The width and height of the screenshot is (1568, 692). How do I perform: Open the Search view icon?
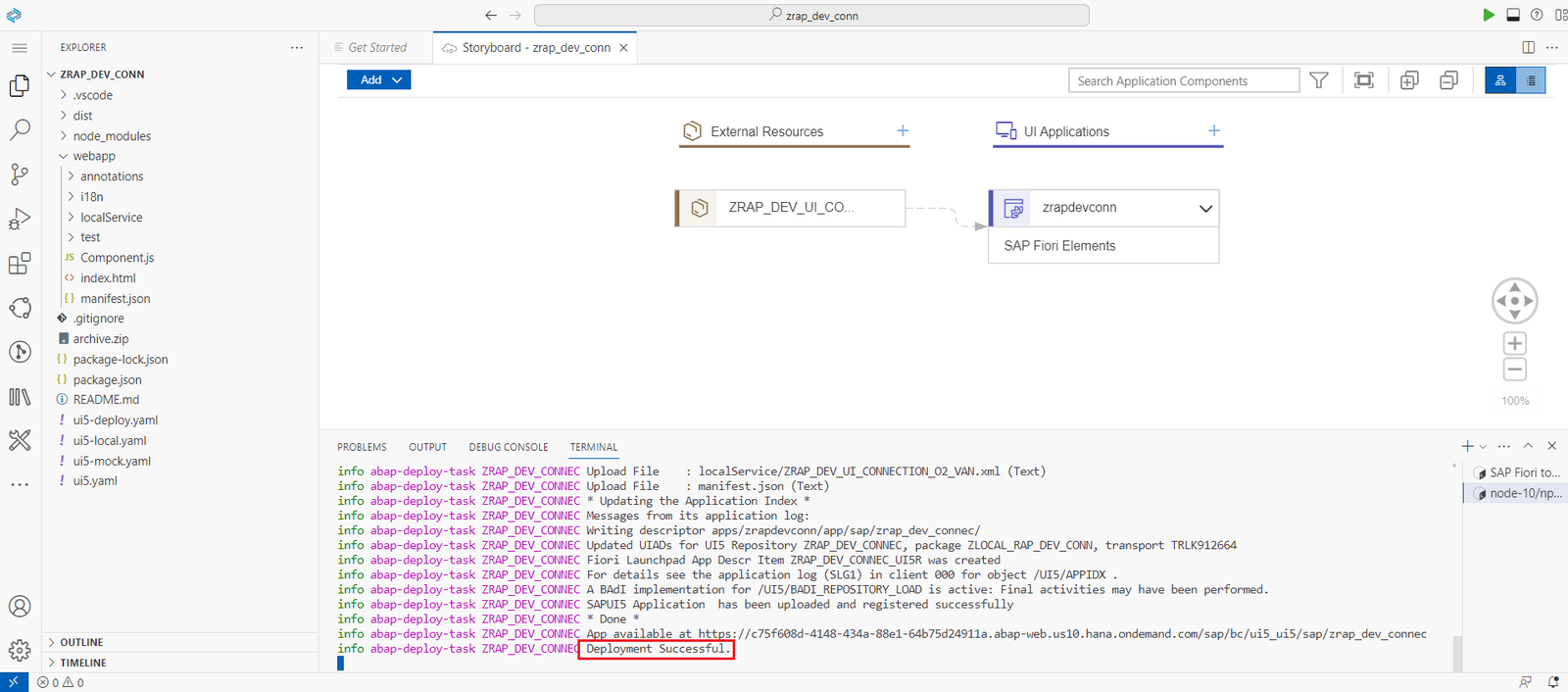click(x=20, y=129)
